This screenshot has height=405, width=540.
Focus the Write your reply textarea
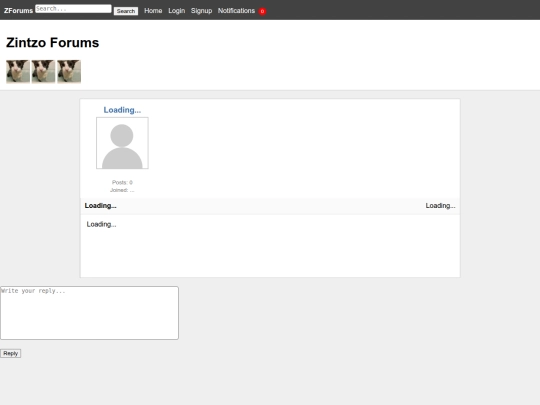(x=89, y=313)
